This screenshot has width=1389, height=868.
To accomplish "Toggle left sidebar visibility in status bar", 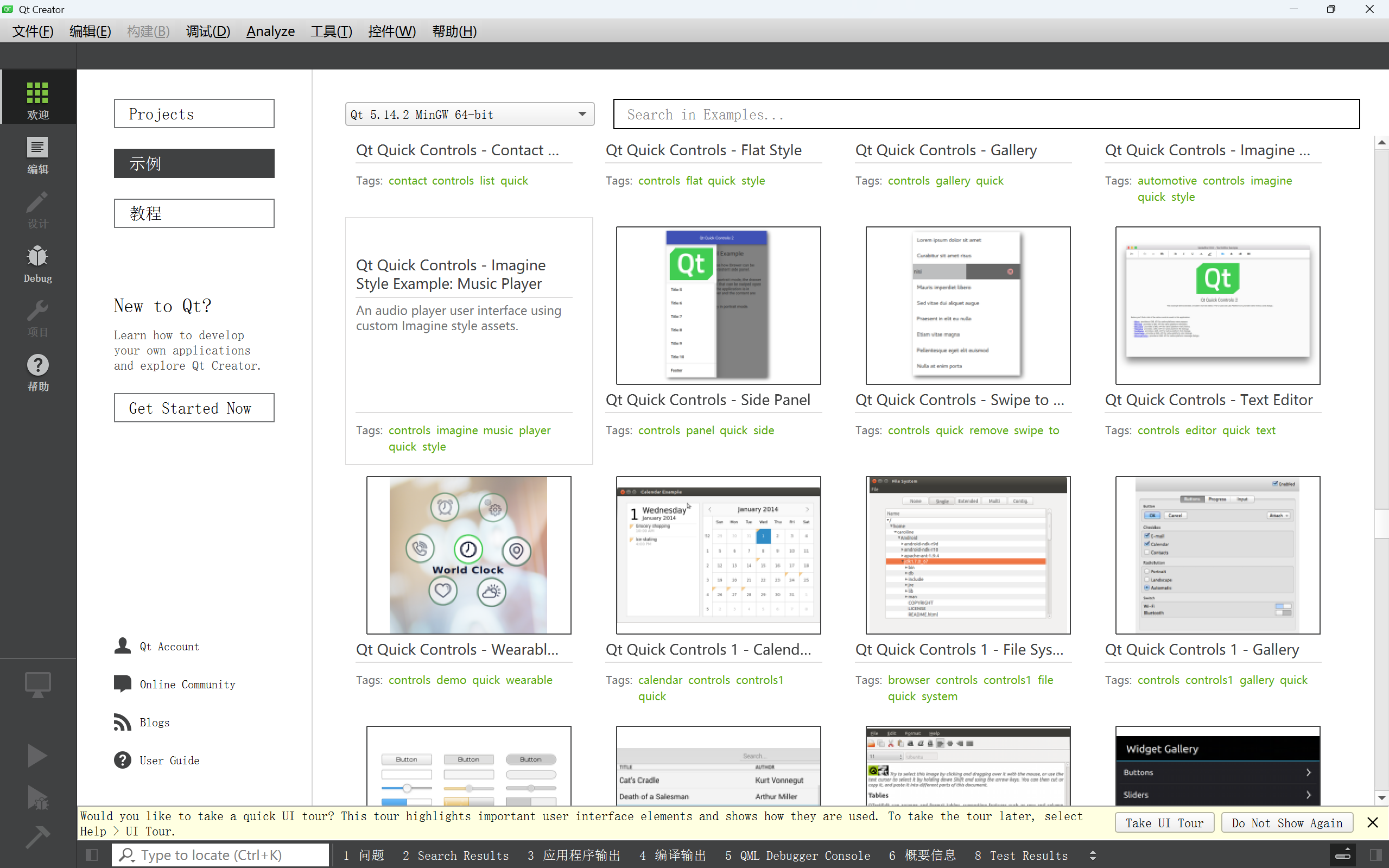I will point(92,855).
